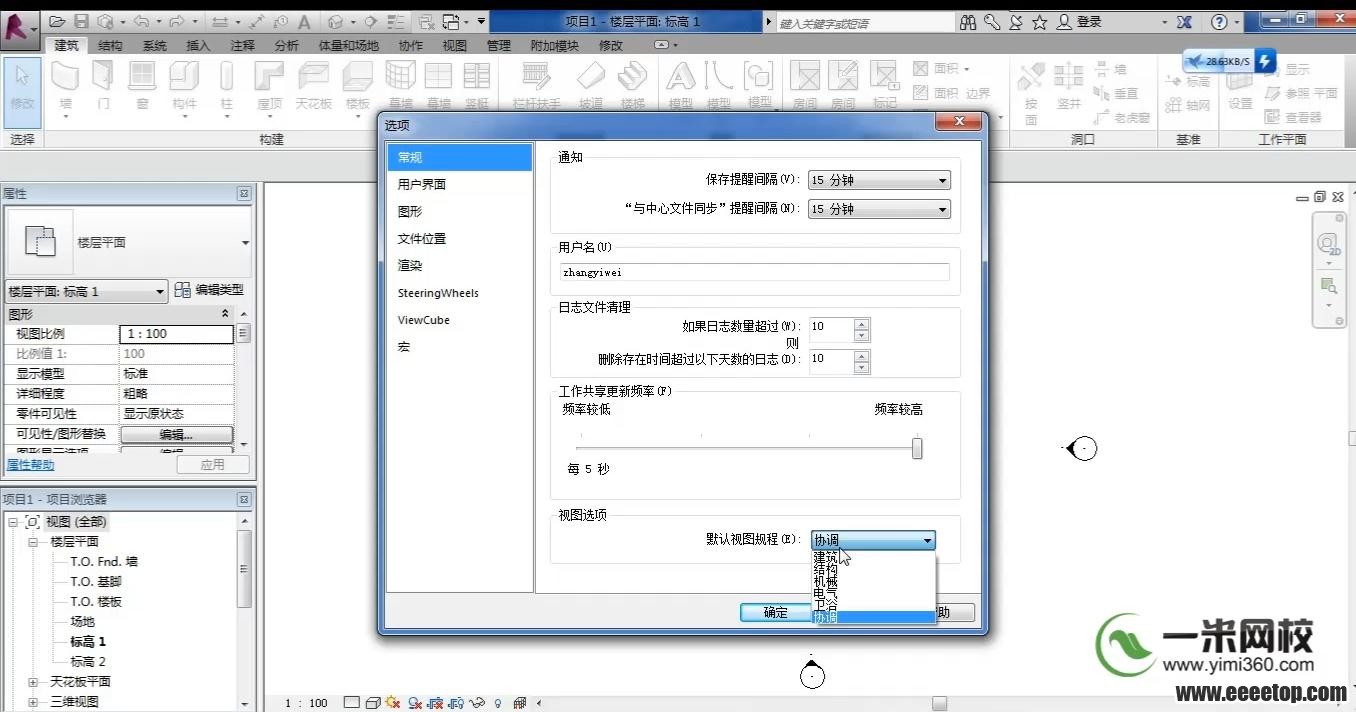Screen dimensions: 1356x712
Task: Select 渲染 in the options sidebar
Action: point(460,265)
